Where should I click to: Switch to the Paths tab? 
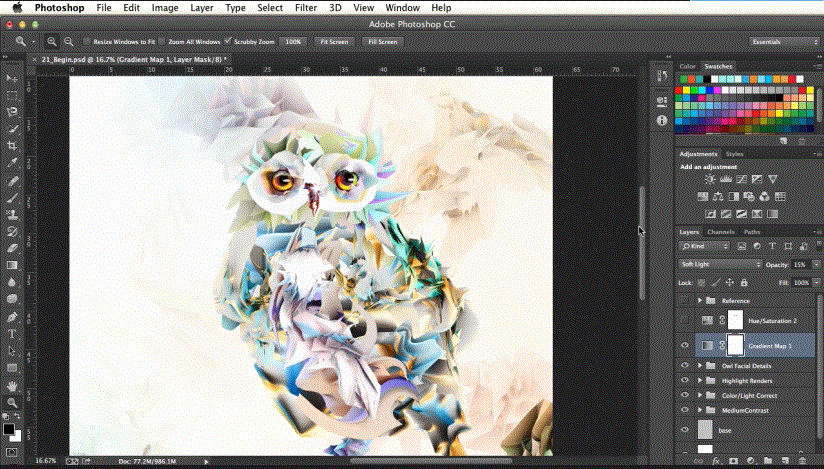[752, 232]
